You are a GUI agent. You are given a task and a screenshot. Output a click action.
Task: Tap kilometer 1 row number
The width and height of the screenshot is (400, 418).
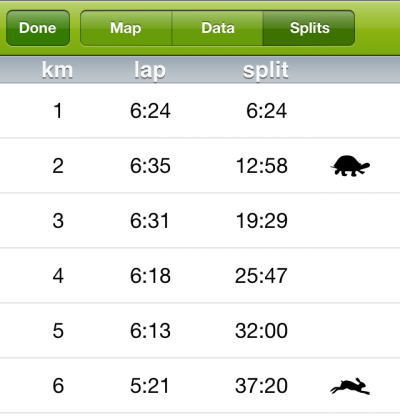58,111
